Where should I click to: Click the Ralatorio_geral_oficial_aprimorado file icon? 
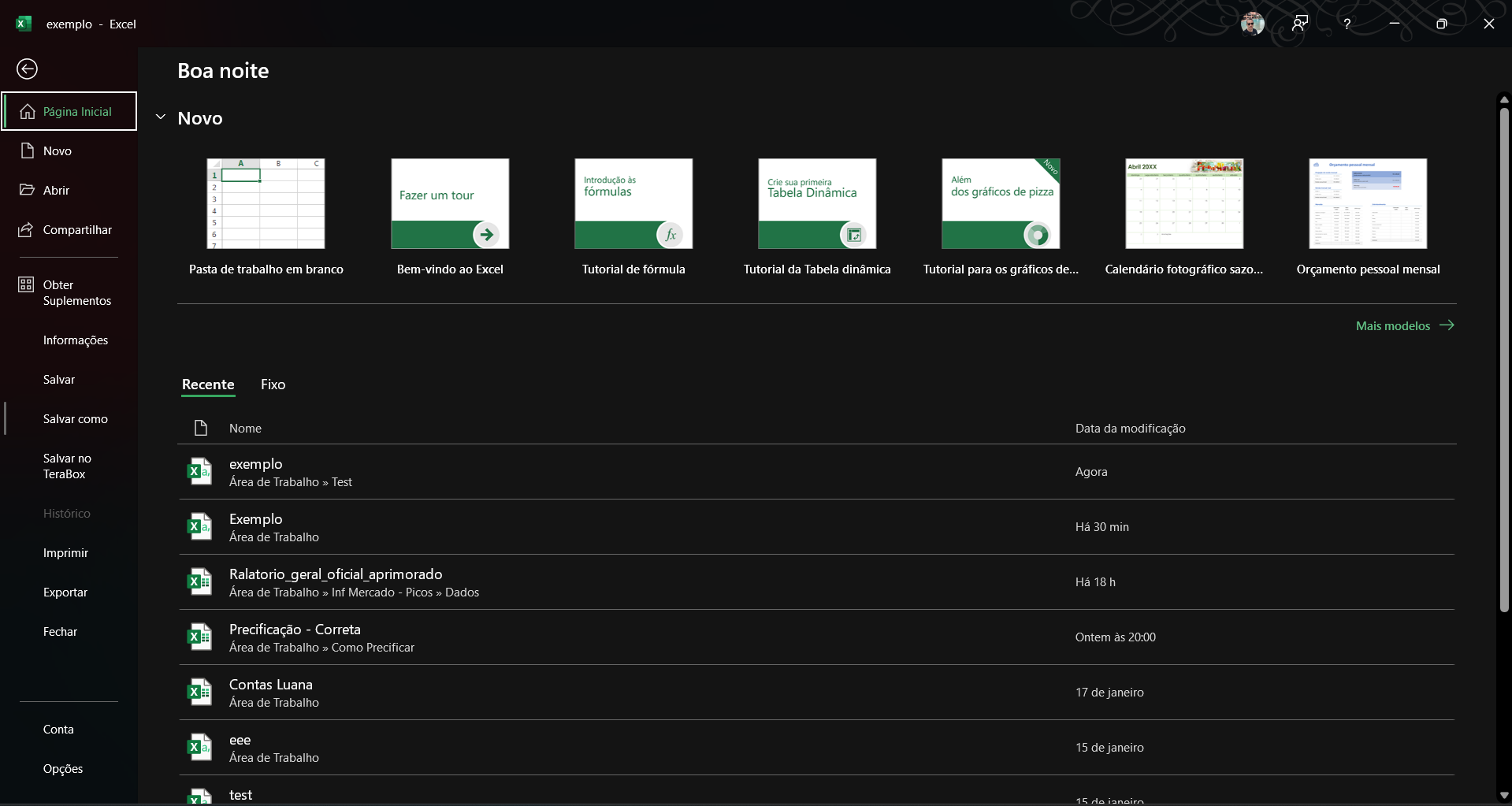[199, 581]
